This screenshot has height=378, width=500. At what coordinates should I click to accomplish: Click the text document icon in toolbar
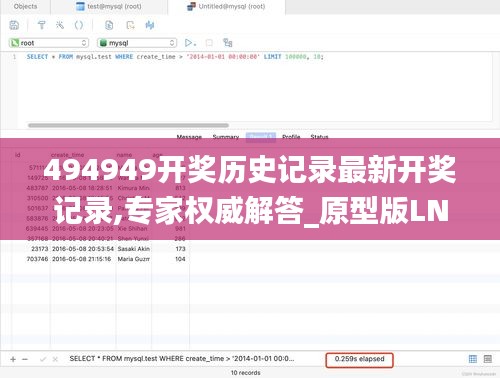click(109, 25)
